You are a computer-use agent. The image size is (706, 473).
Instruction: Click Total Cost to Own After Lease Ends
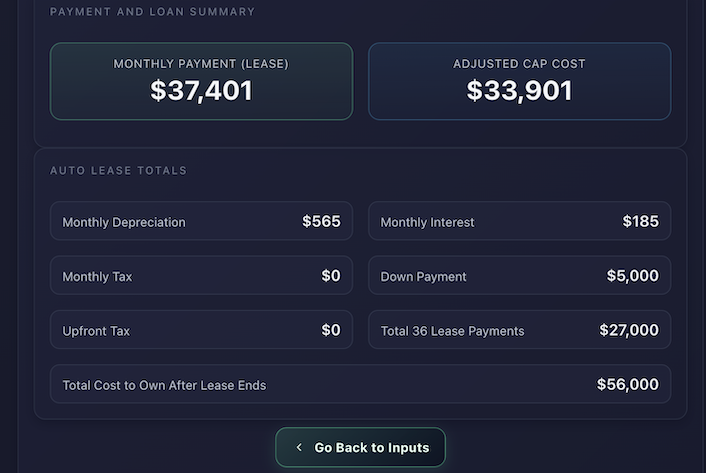tap(164, 385)
